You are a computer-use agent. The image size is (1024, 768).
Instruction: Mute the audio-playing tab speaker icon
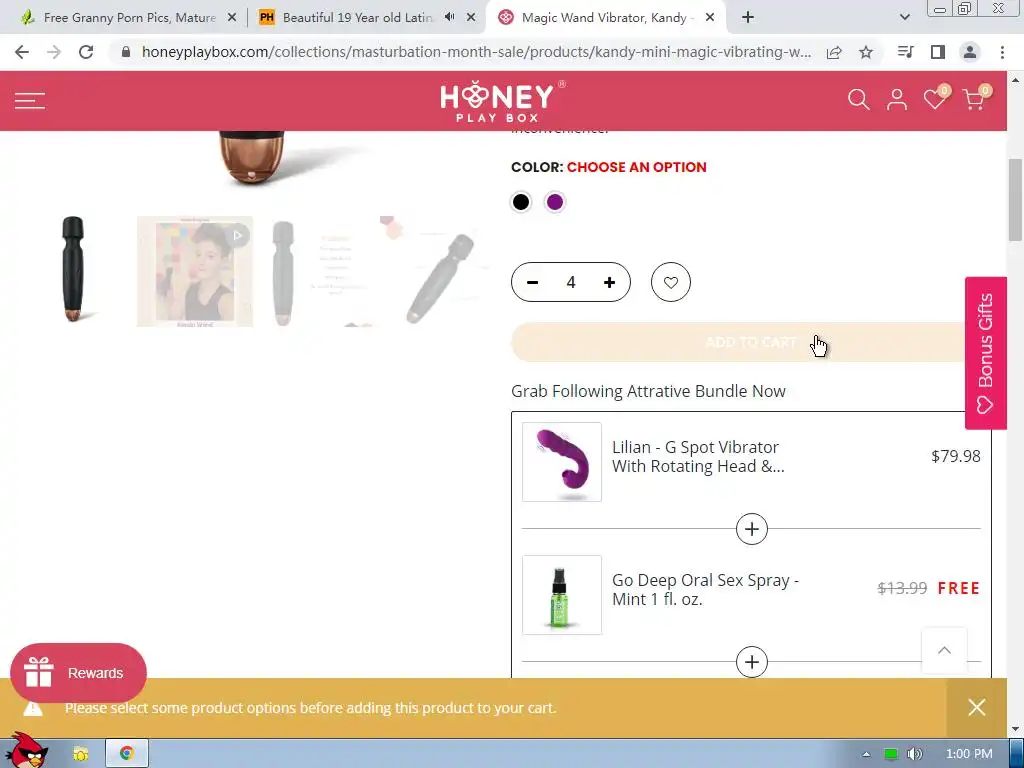pyautogui.click(x=449, y=17)
